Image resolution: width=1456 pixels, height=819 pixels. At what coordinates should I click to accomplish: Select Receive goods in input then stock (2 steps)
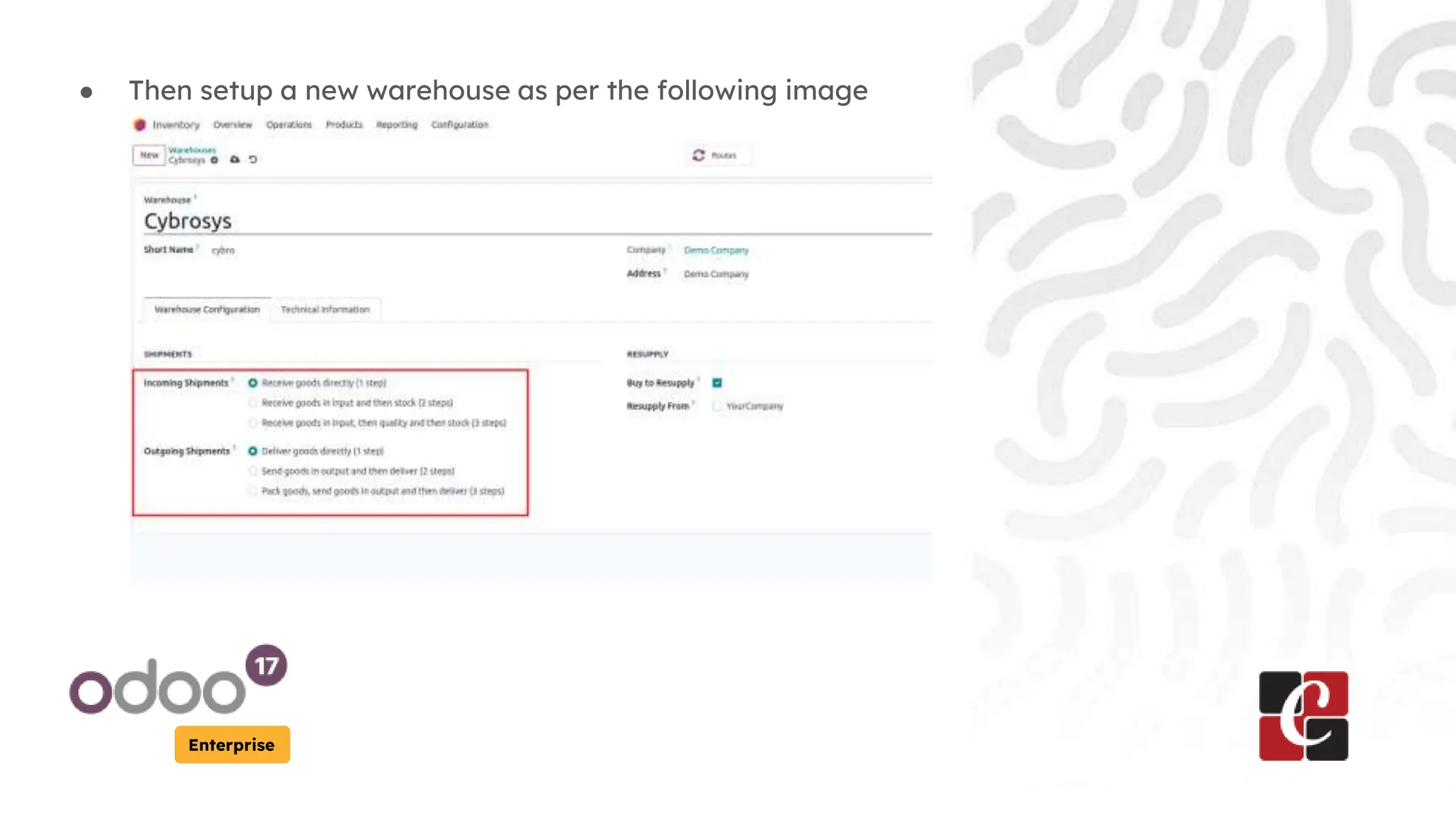coord(252,403)
